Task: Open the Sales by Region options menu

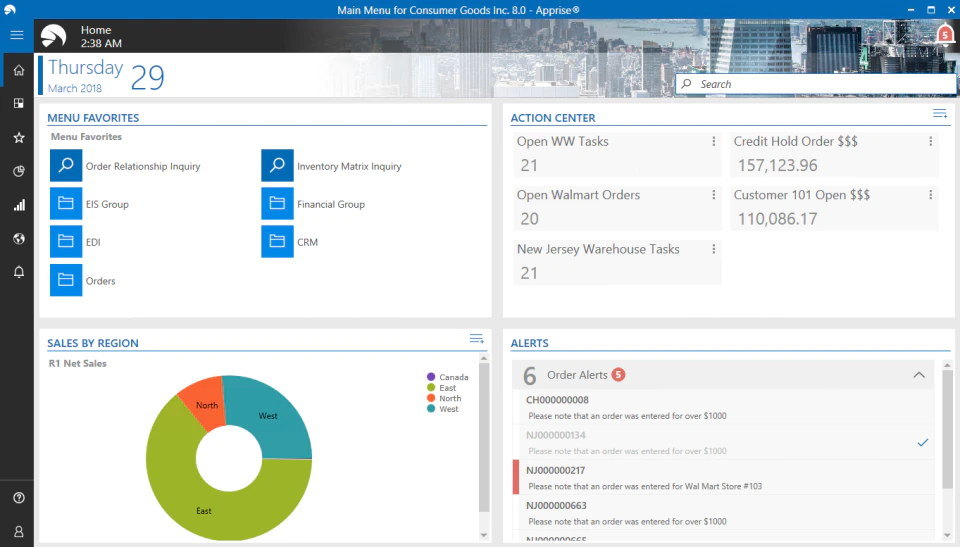Action: (x=476, y=339)
